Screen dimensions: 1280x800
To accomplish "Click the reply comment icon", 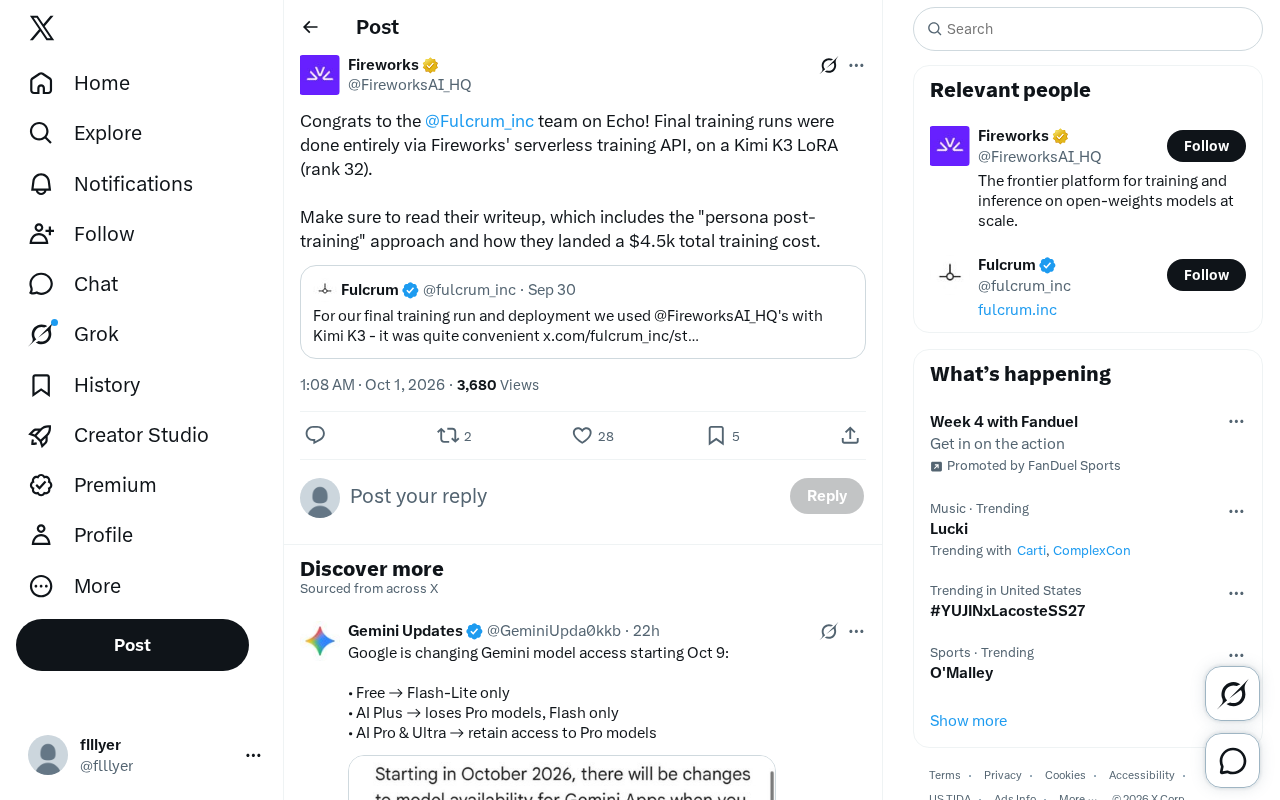I will point(315,435).
